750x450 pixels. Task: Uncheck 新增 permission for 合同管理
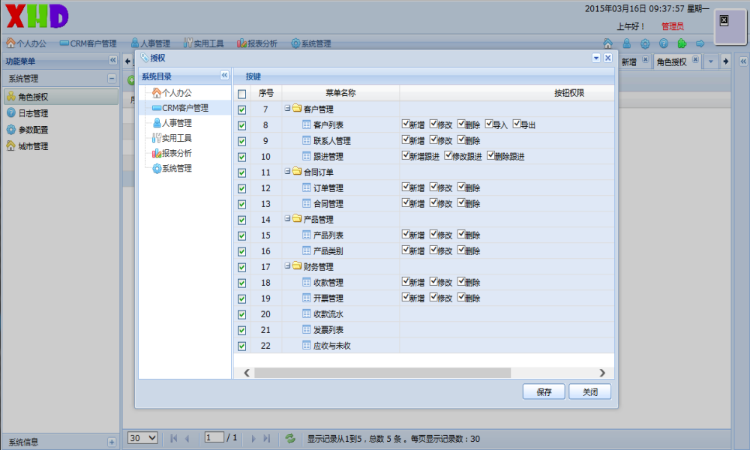(x=406, y=202)
